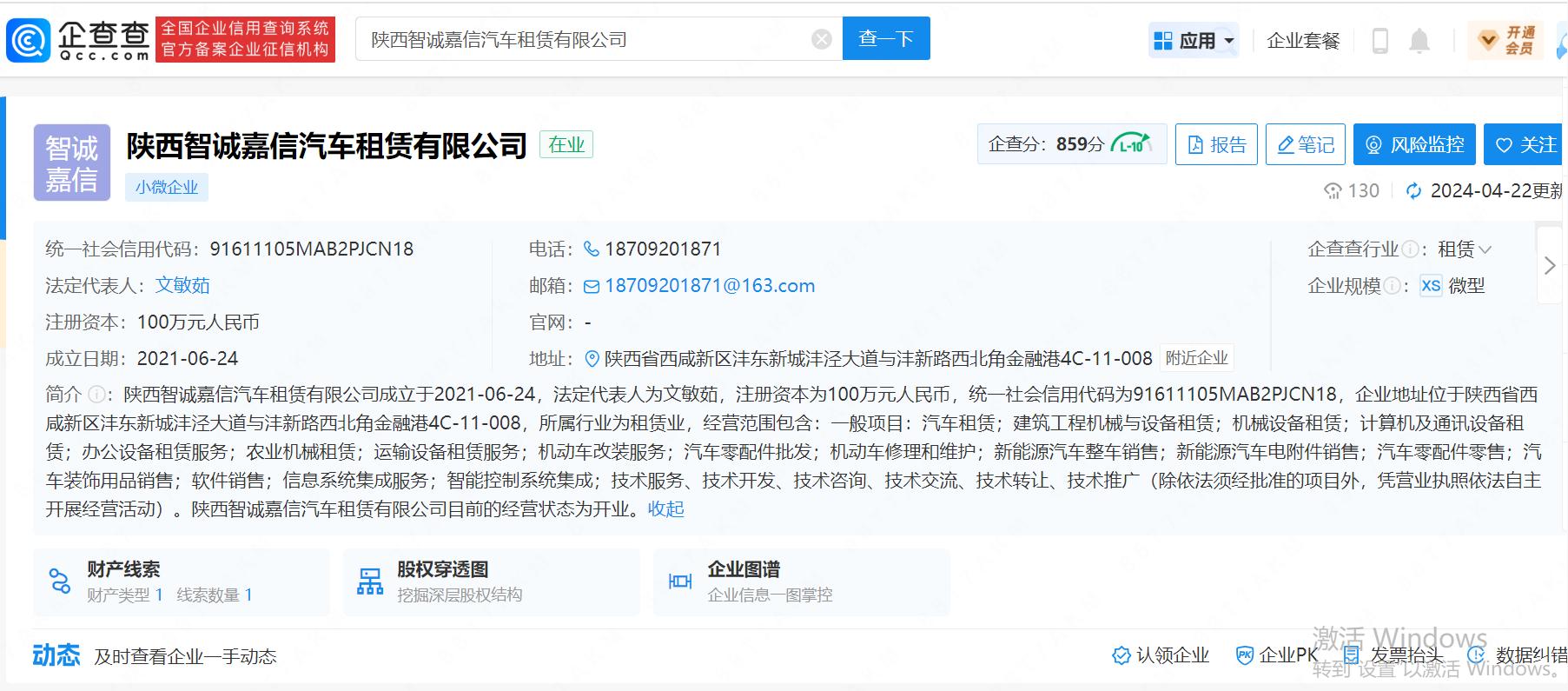Open the 企业图谱 card
Screen dimensions: 1568x691
coord(802,581)
